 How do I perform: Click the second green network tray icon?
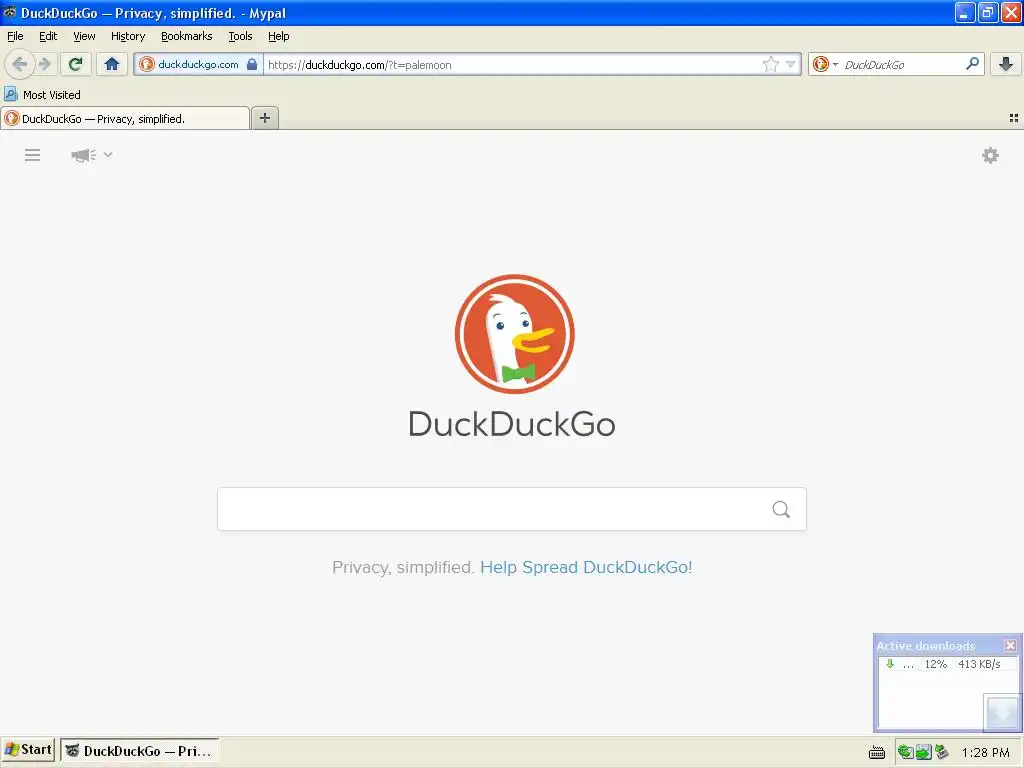(923, 752)
